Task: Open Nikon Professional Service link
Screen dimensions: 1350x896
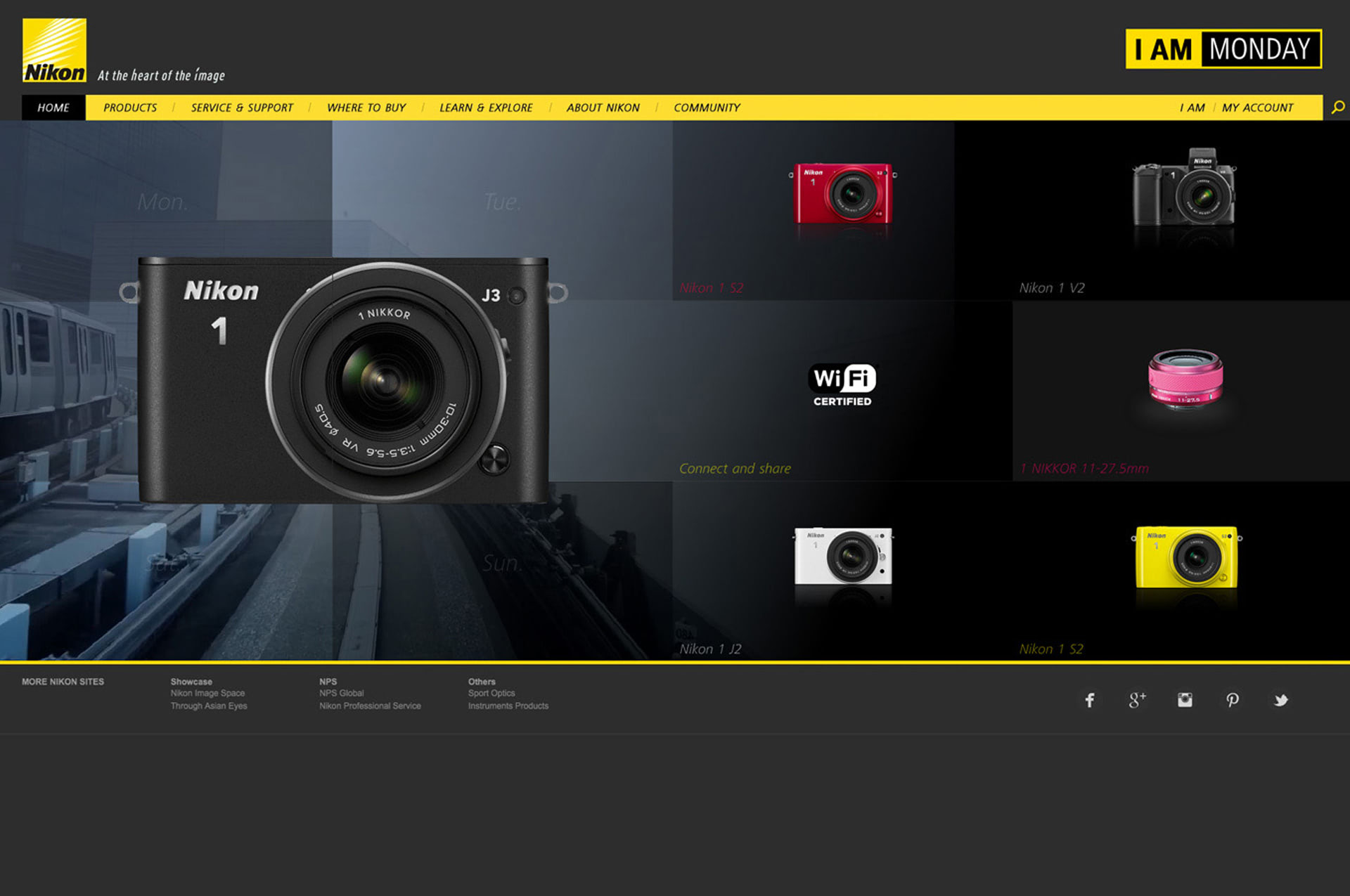Action: [x=370, y=706]
